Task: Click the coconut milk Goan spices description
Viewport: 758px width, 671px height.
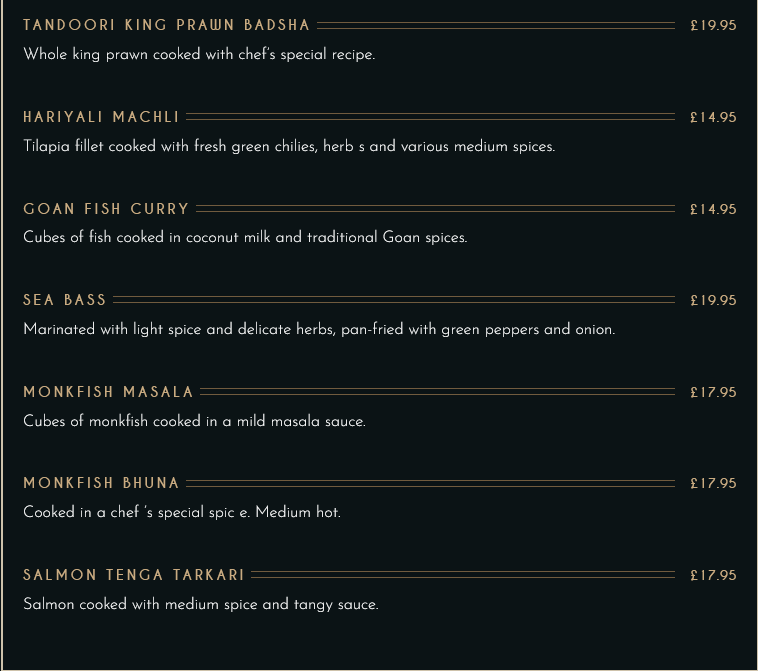Action: tap(245, 237)
